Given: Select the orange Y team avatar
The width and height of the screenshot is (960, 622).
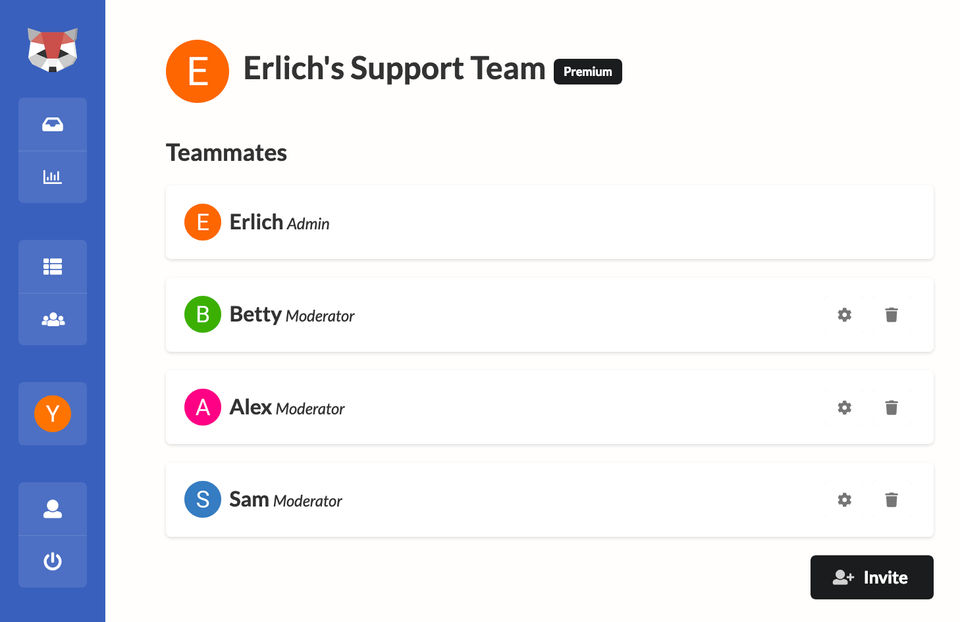Looking at the screenshot, I should [53, 413].
